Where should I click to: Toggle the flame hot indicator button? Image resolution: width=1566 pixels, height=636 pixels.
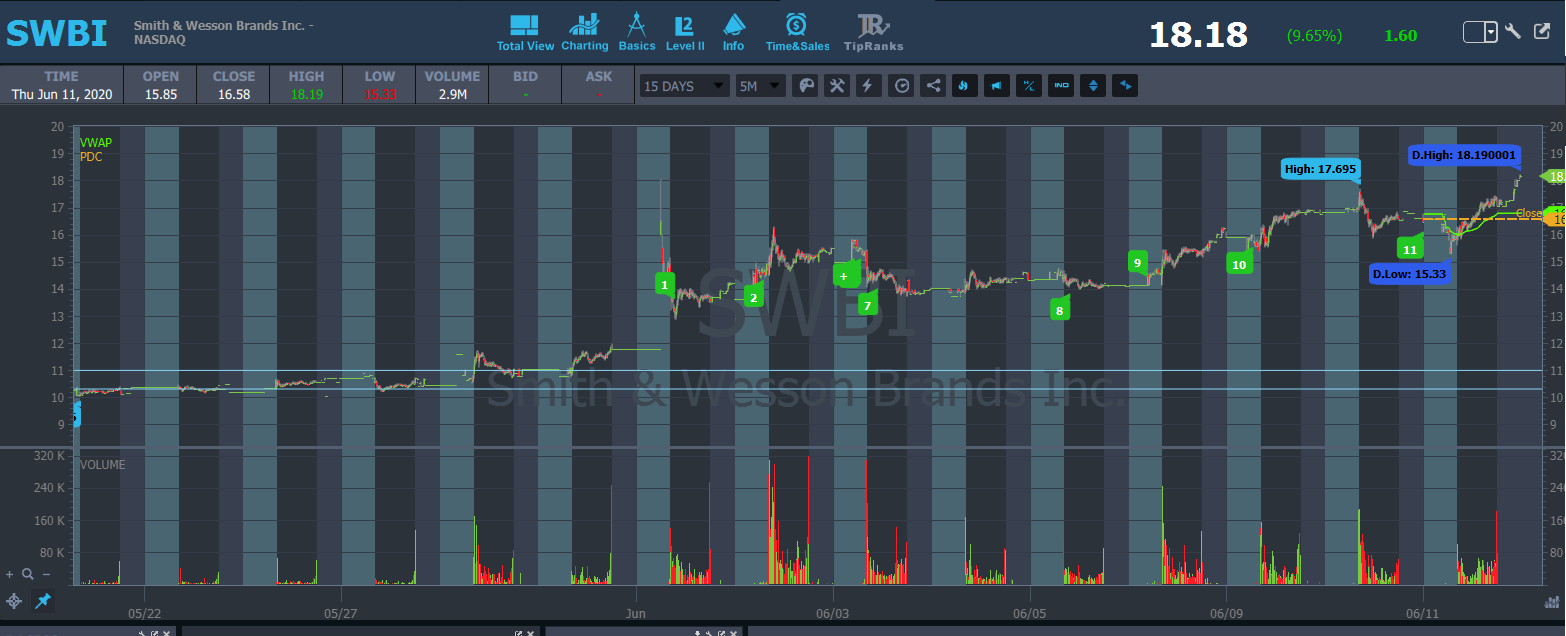(964, 86)
